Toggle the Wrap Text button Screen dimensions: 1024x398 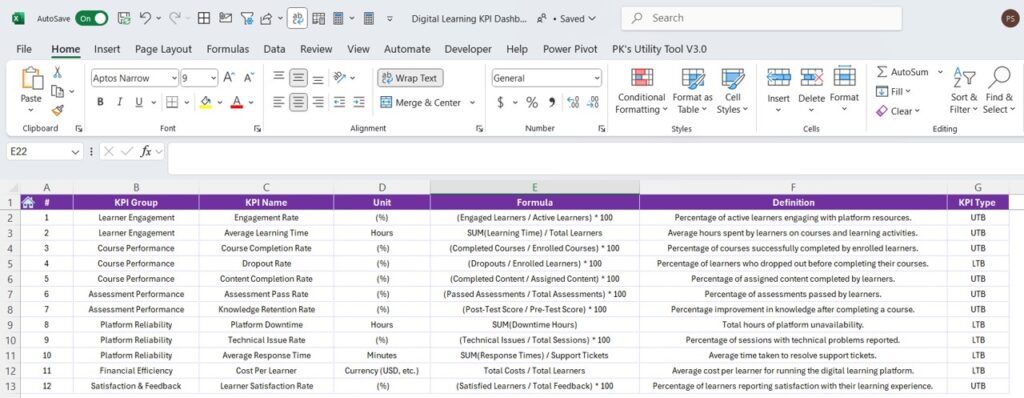(410, 78)
